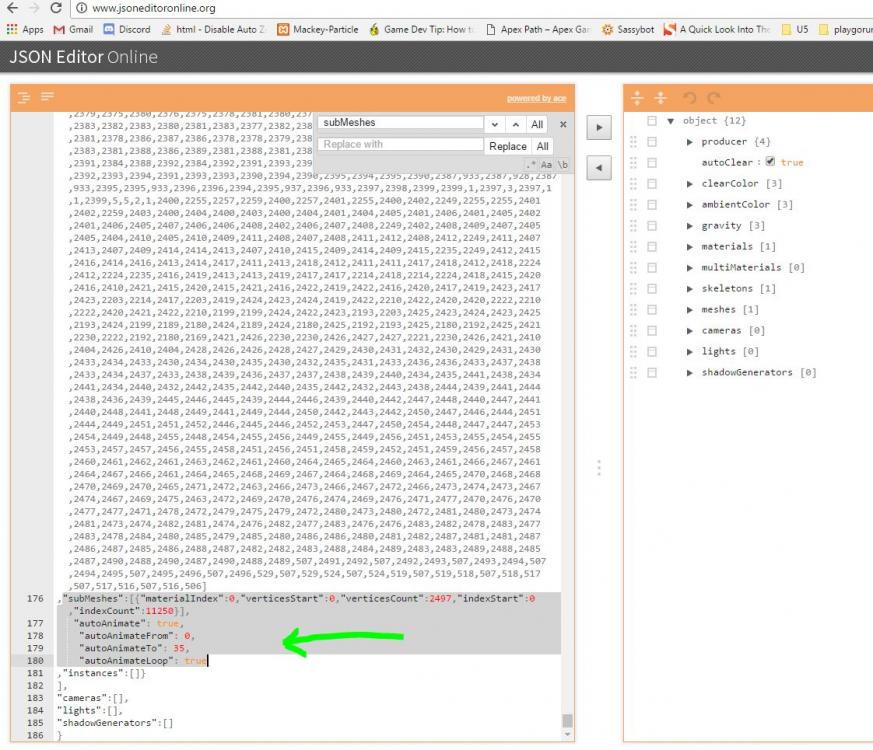Open the powered by ace link

[536, 99]
